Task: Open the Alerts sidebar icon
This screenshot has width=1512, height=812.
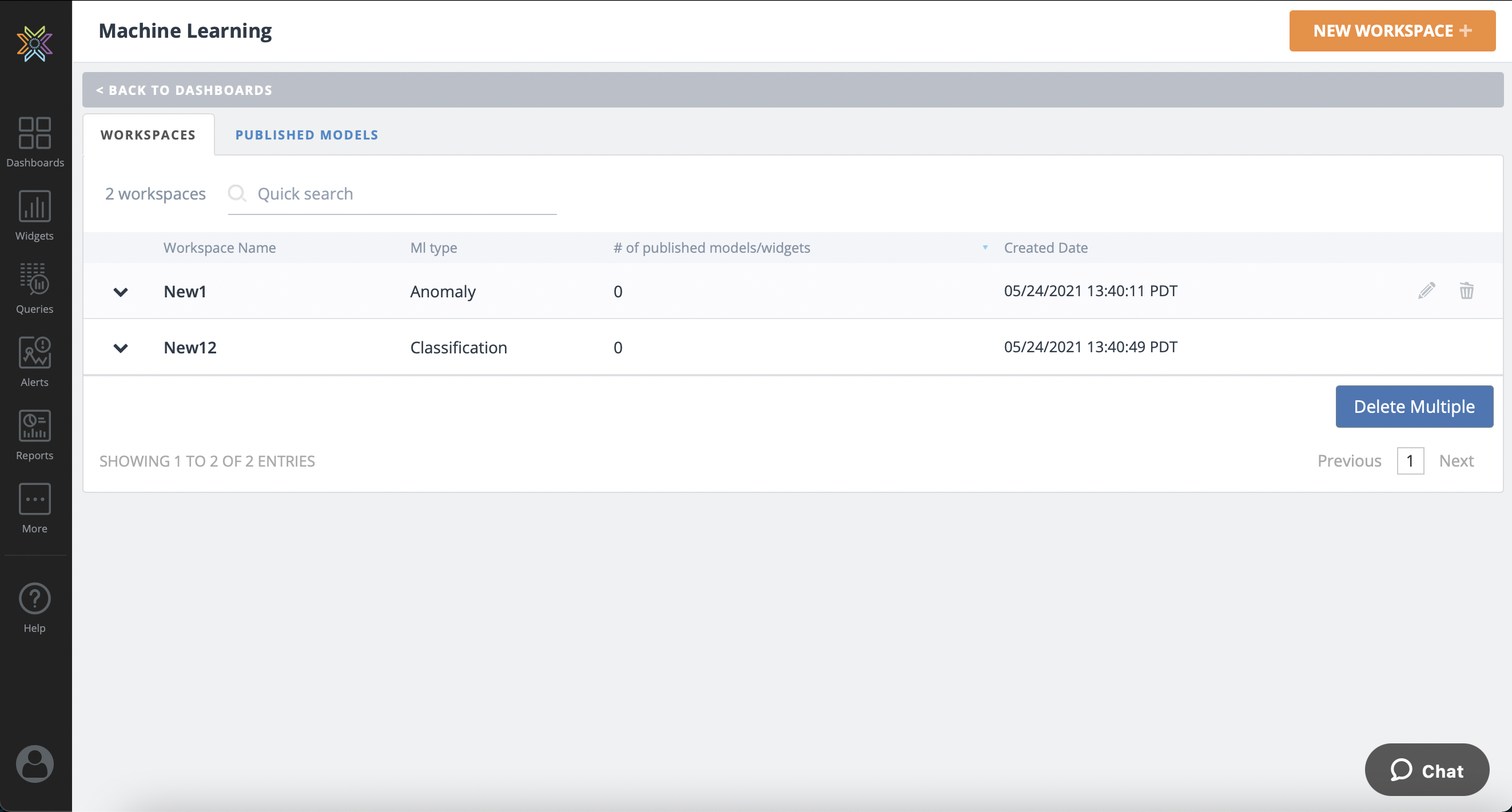Action: pyautogui.click(x=35, y=361)
